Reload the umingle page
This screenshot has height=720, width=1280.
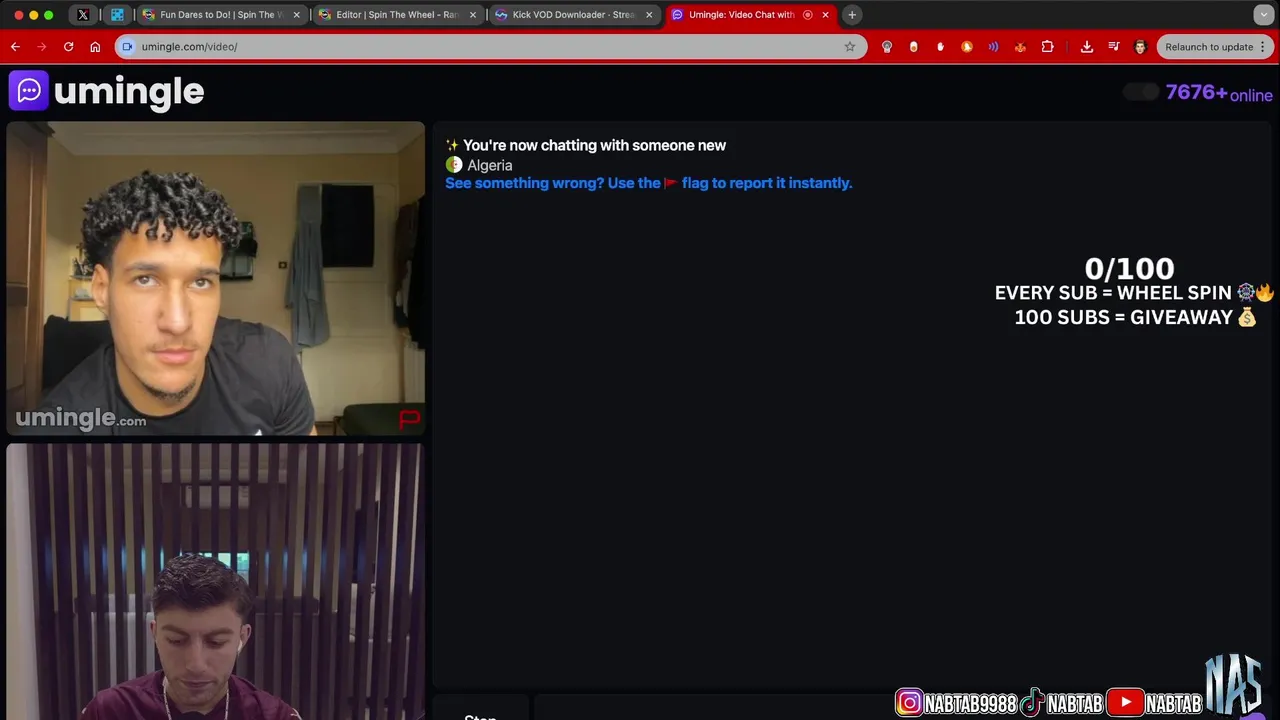point(68,47)
